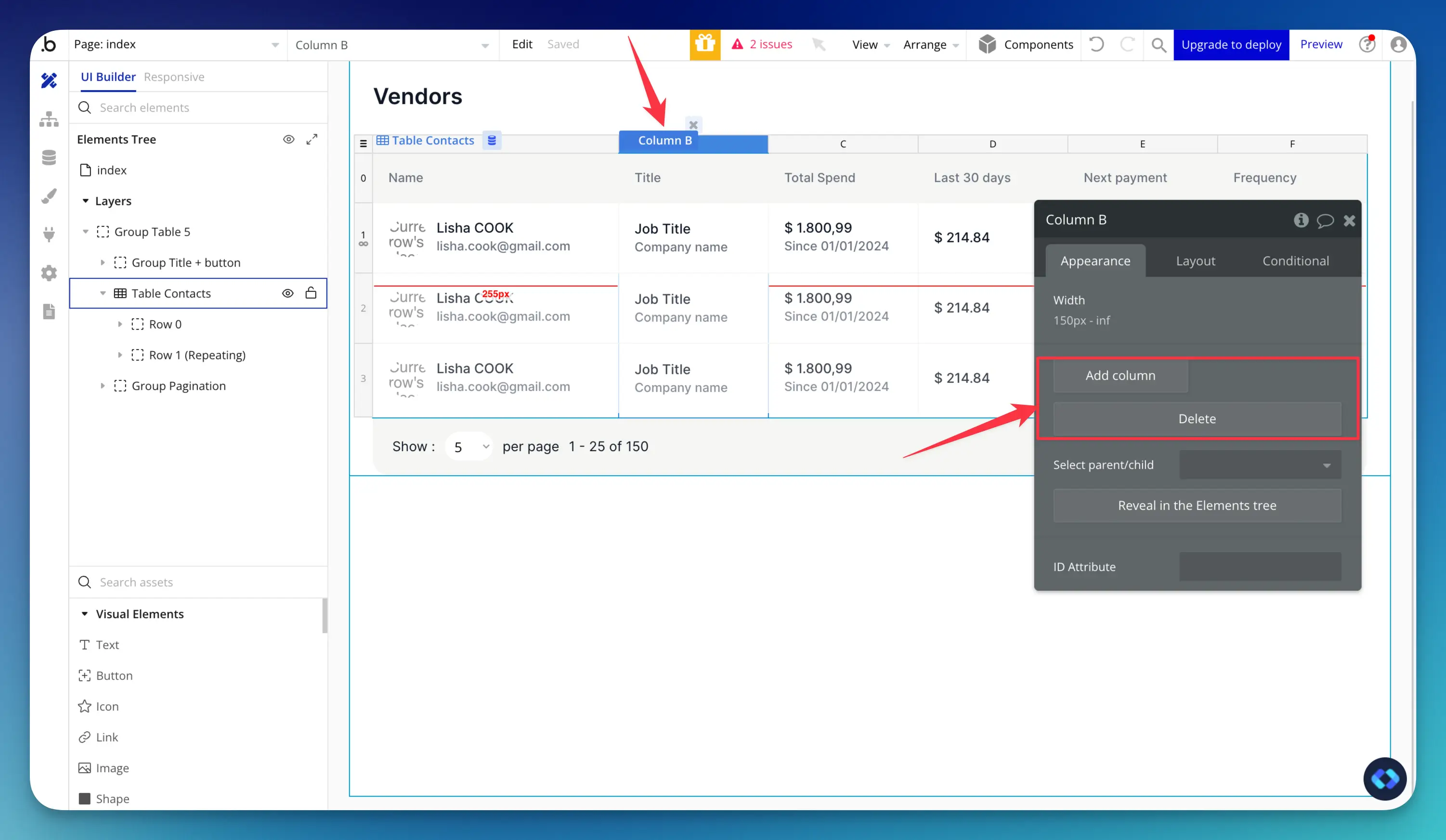The height and width of the screenshot is (840, 1446).
Task: Open the Plugins plug icon
Action: 49,234
